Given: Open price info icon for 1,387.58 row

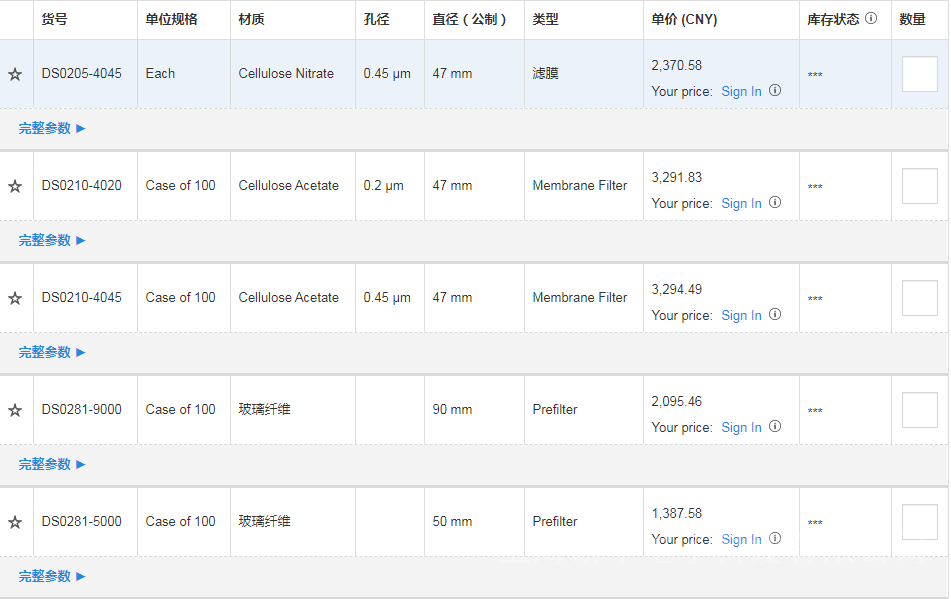Looking at the screenshot, I should click(x=775, y=539).
